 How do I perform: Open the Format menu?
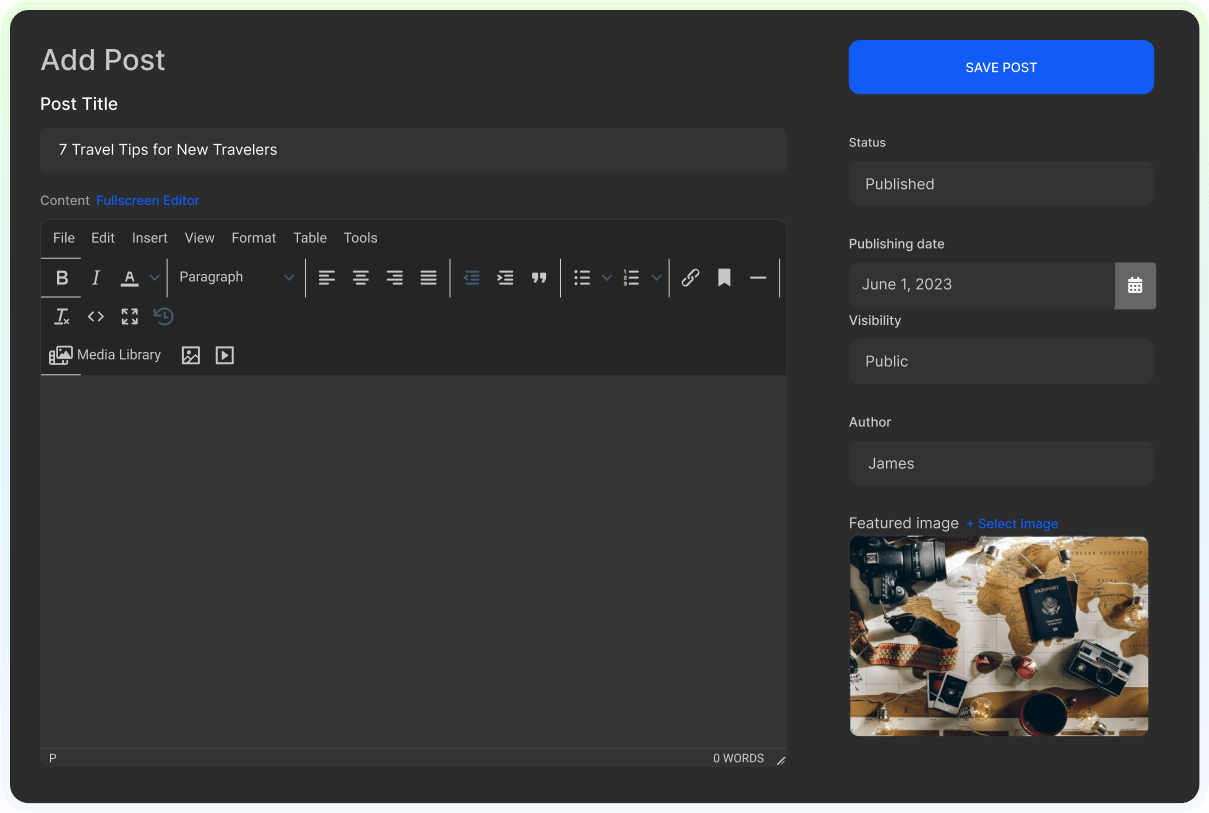253,238
